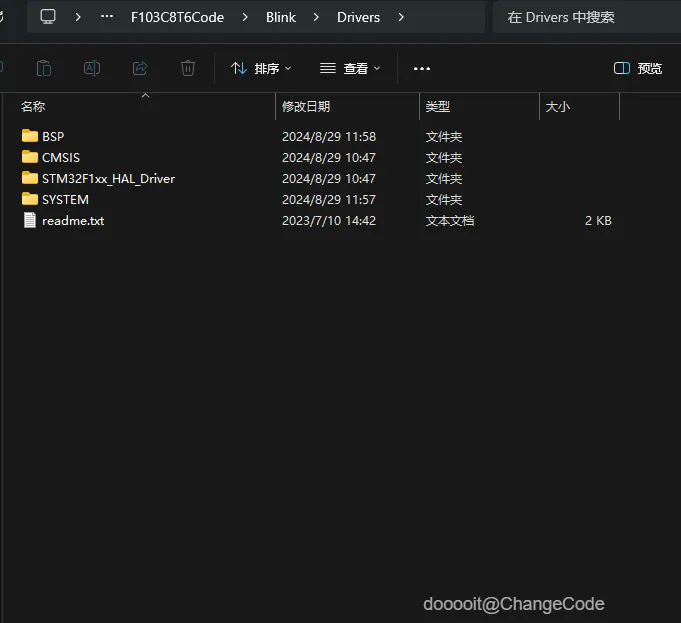The image size is (681, 623).
Task: Navigate to Blink breadcrumb
Action: [281, 17]
